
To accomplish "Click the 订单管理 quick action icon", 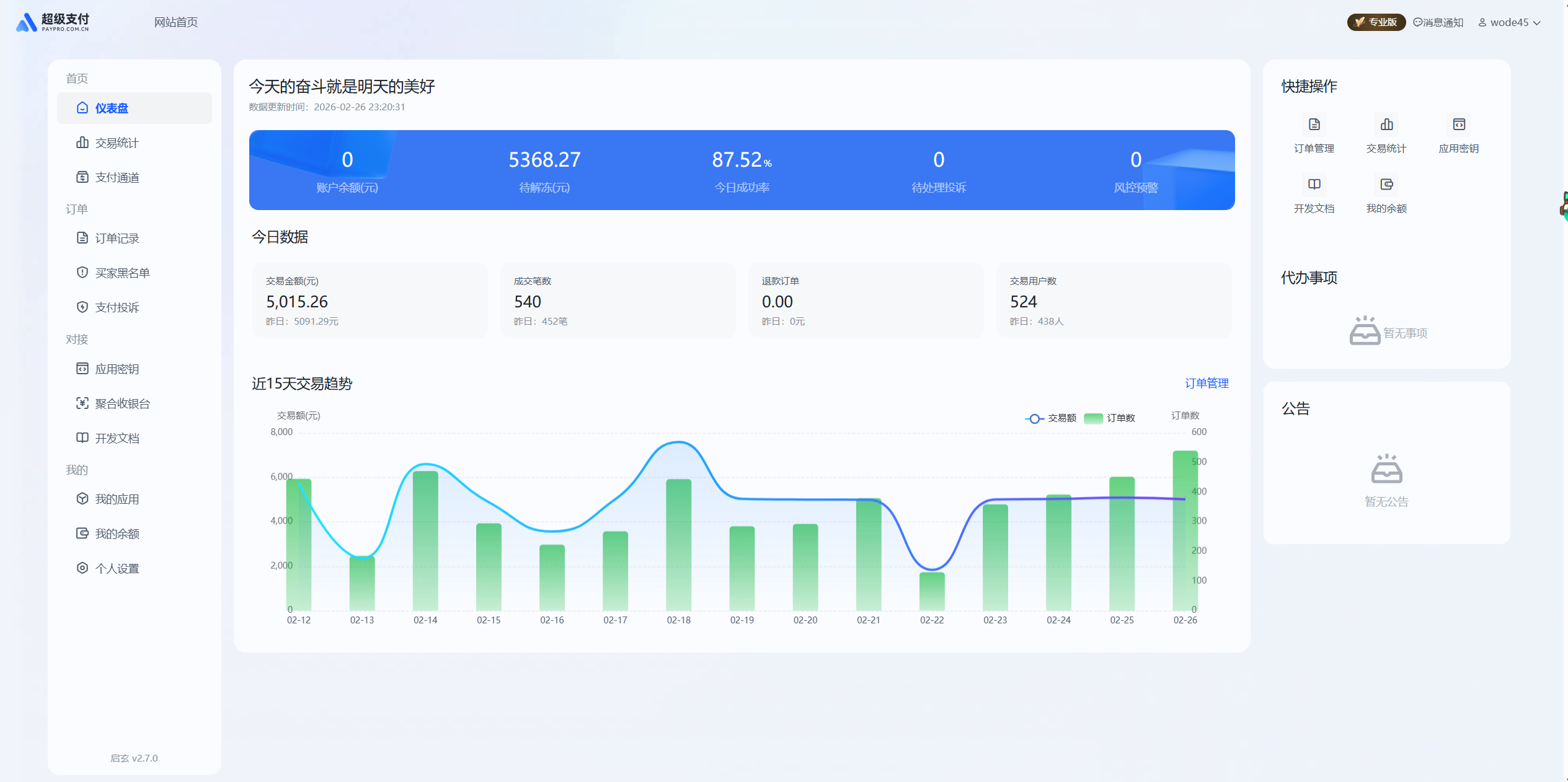I will (1314, 125).
